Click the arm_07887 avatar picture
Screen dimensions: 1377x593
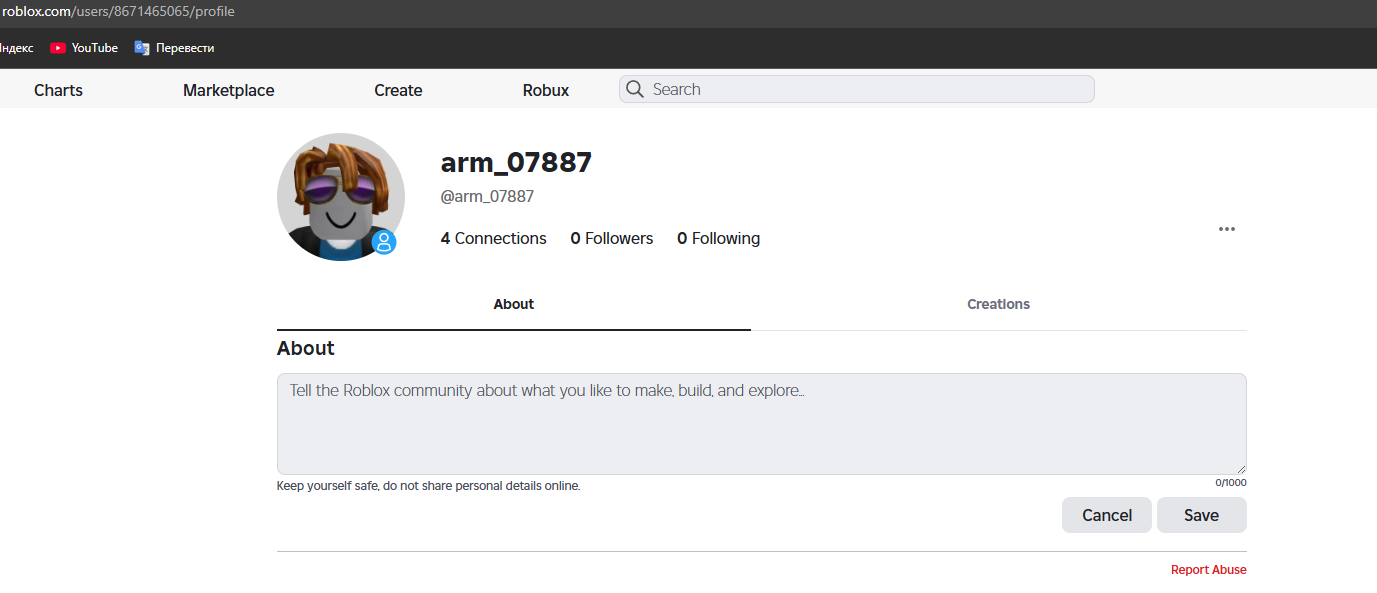coord(341,197)
